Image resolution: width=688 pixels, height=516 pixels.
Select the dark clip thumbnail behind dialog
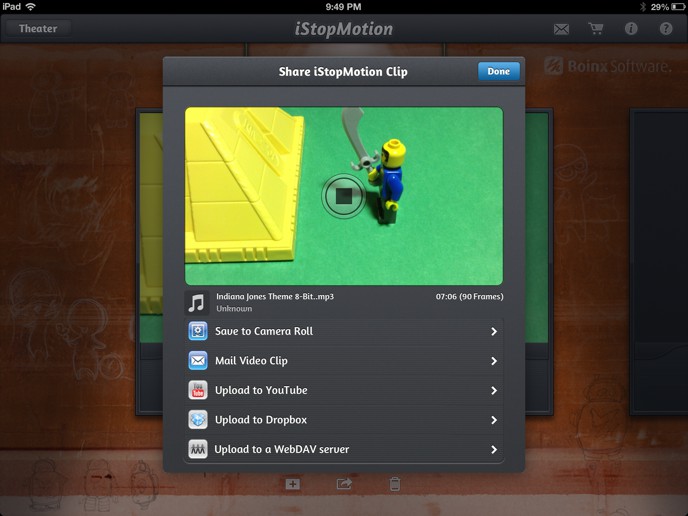click(x=659, y=262)
